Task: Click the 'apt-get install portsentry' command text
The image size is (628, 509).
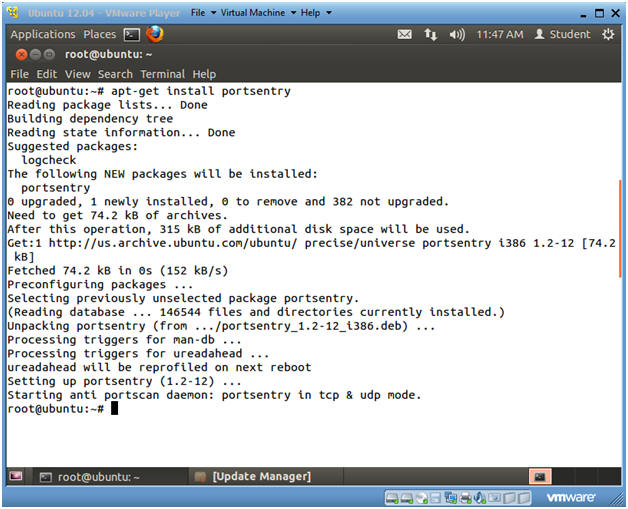Action: click(x=201, y=91)
